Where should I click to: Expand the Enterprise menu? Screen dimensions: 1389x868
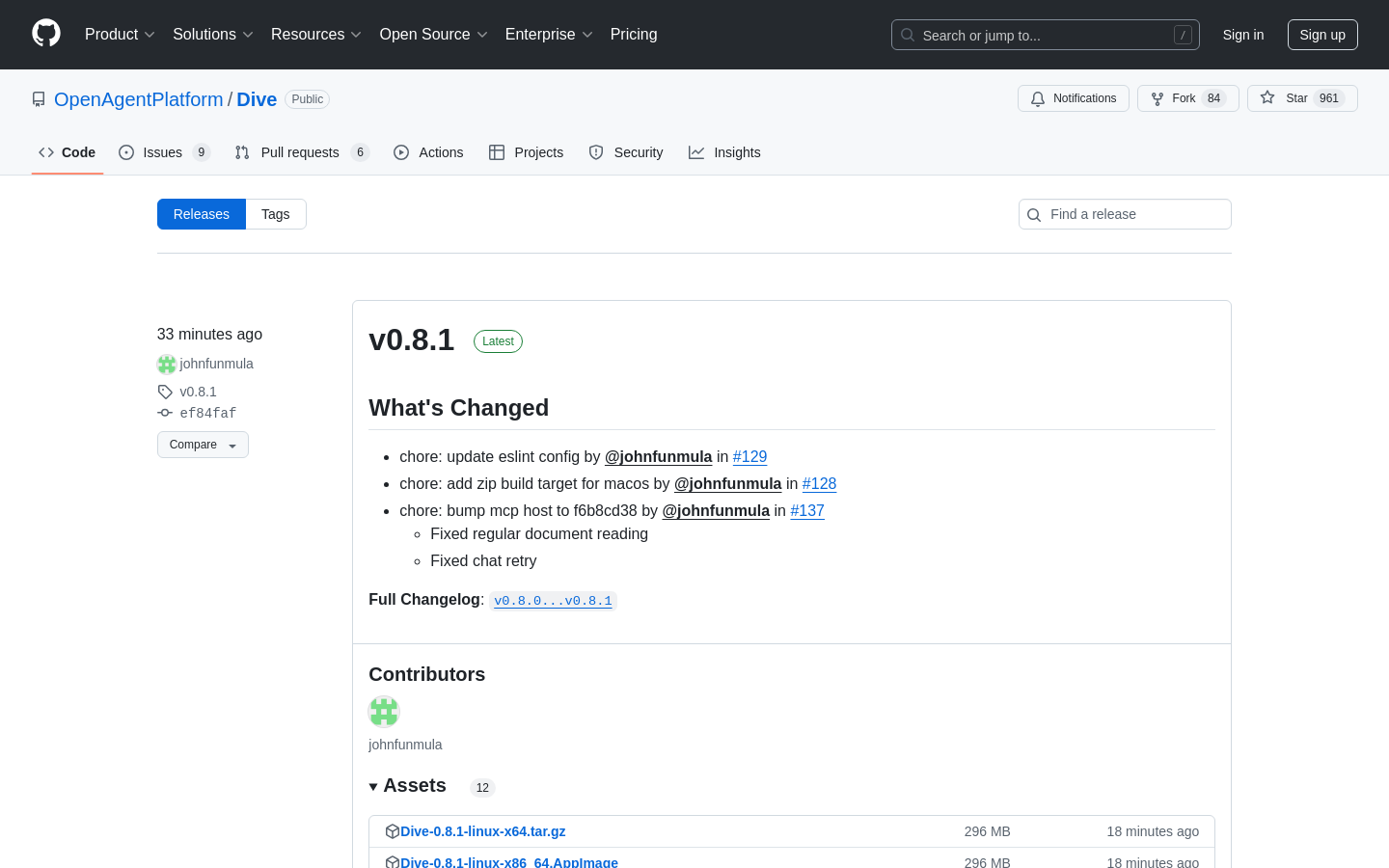pyautogui.click(x=549, y=34)
